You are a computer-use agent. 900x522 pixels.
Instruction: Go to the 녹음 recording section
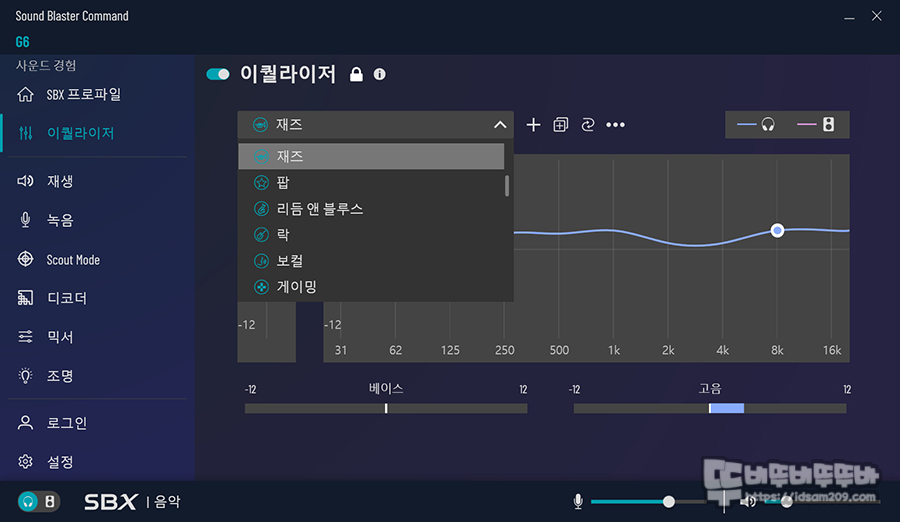pyautogui.click(x=45, y=221)
